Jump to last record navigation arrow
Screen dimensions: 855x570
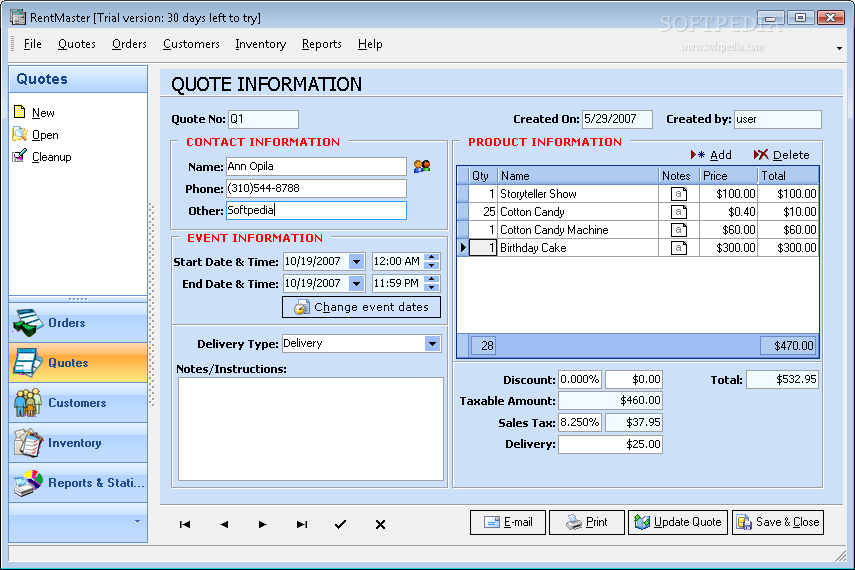click(x=302, y=524)
